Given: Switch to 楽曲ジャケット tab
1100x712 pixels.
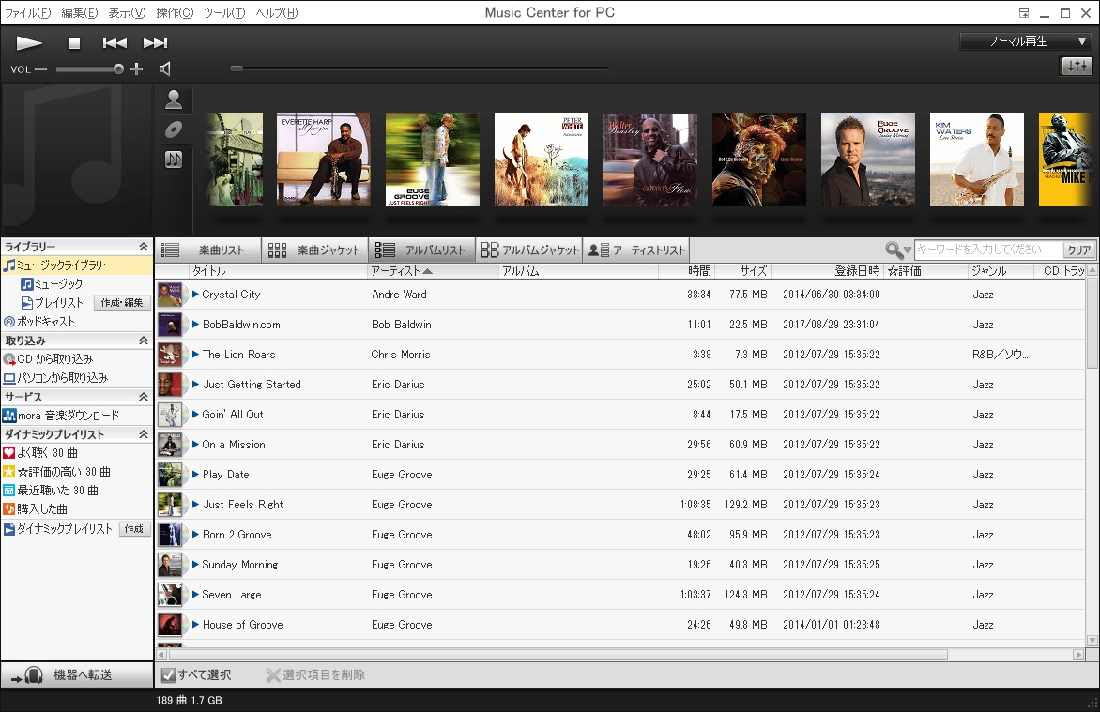Looking at the screenshot, I should click(x=314, y=250).
